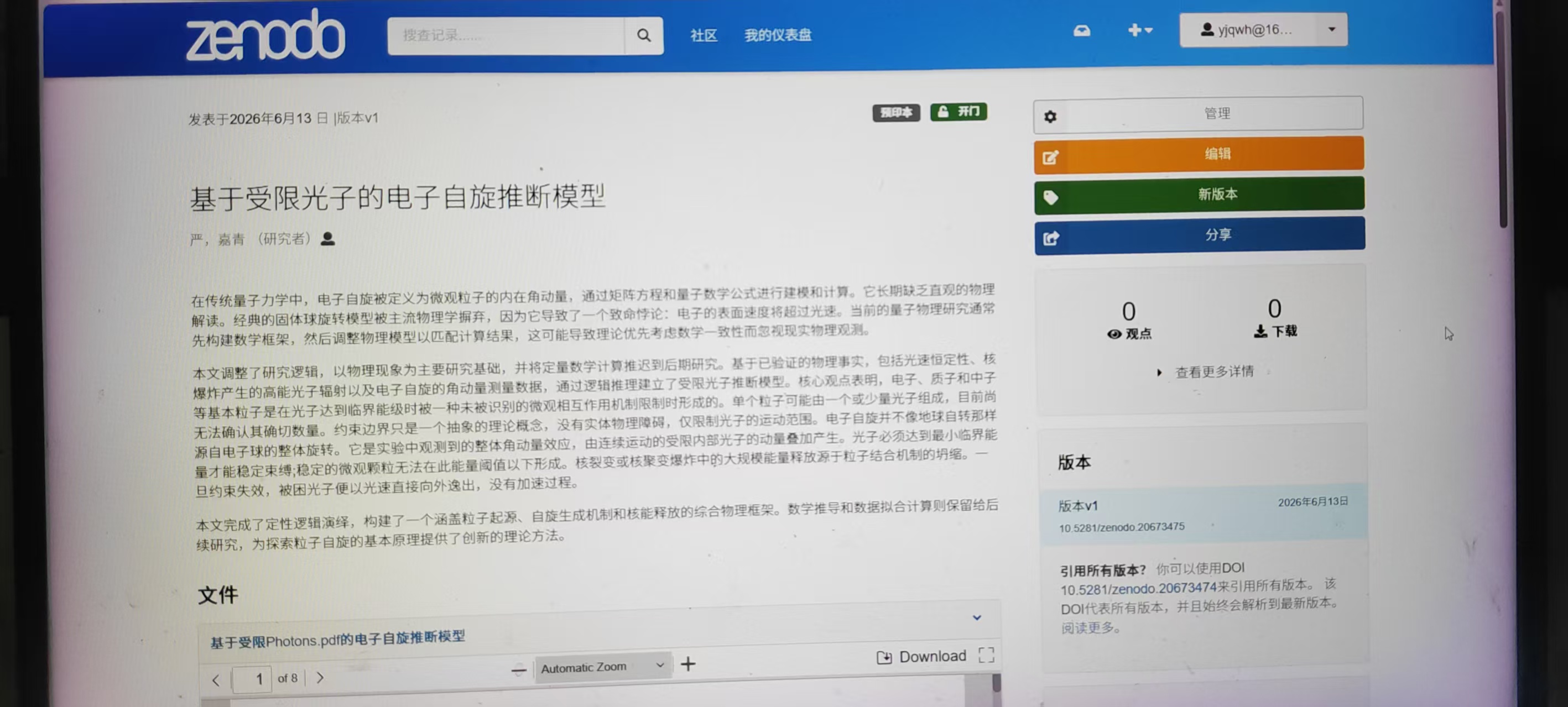Screen dimensions: 1568x707
Task: Click the Zenodo logo
Action: 265,36
